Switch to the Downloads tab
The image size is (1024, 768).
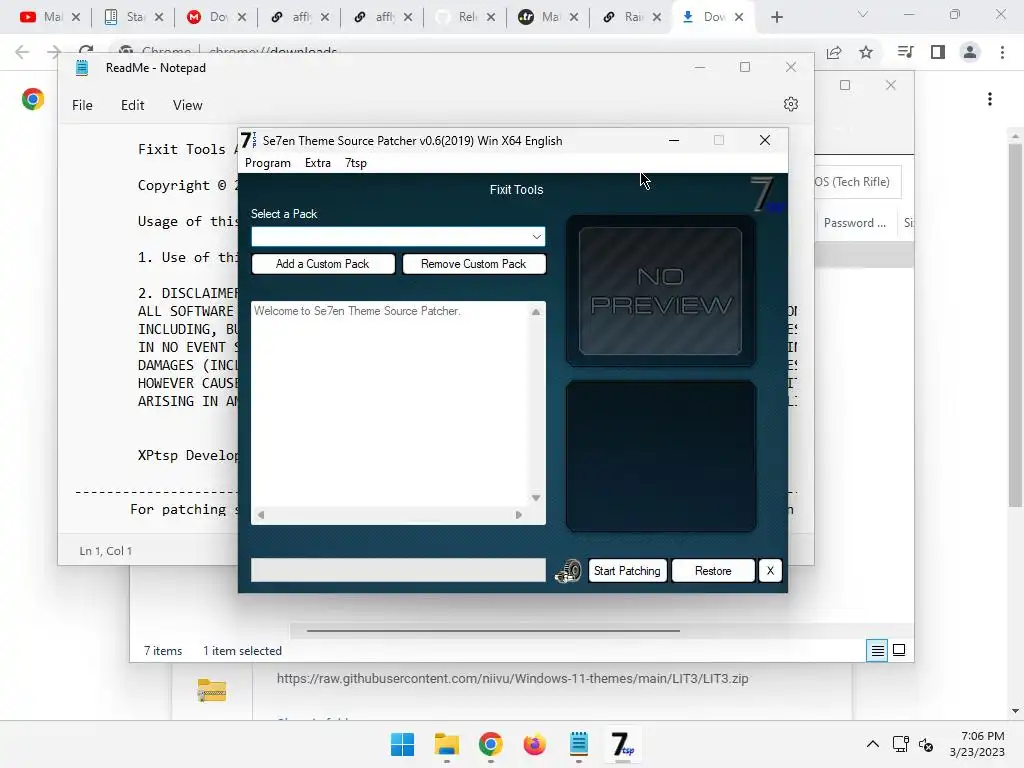[704, 17]
